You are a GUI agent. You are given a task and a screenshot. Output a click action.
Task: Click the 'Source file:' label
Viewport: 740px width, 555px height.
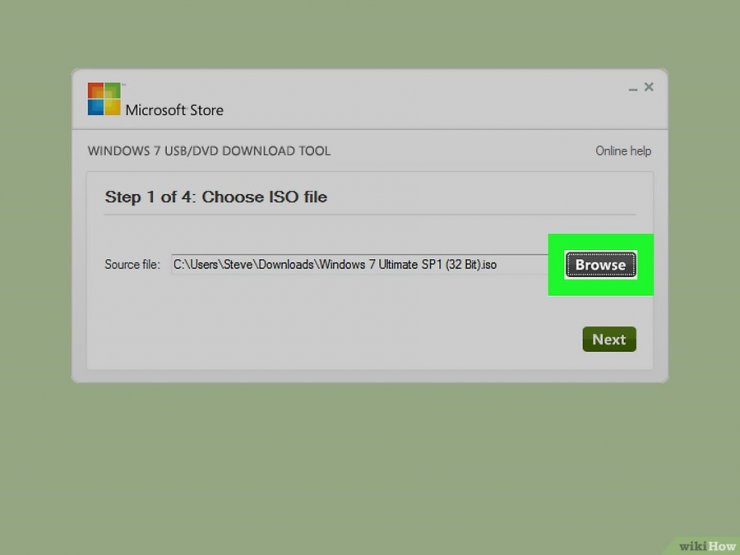click(132, 264)
